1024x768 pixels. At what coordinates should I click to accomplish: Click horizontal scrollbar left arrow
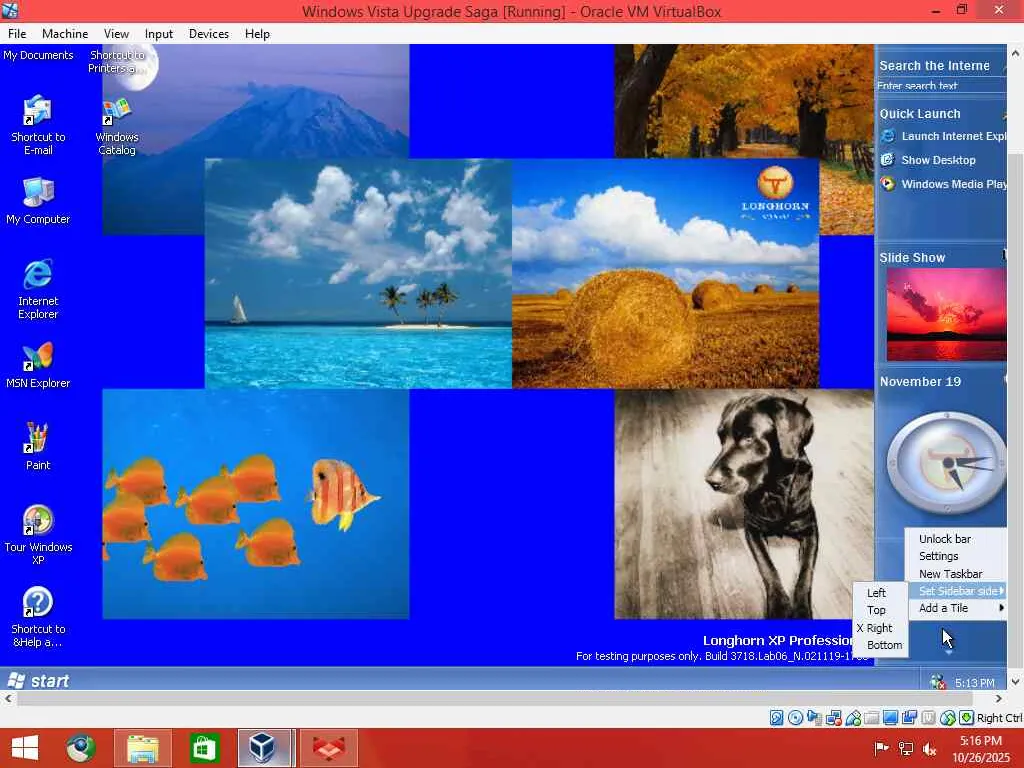(8, 698)
